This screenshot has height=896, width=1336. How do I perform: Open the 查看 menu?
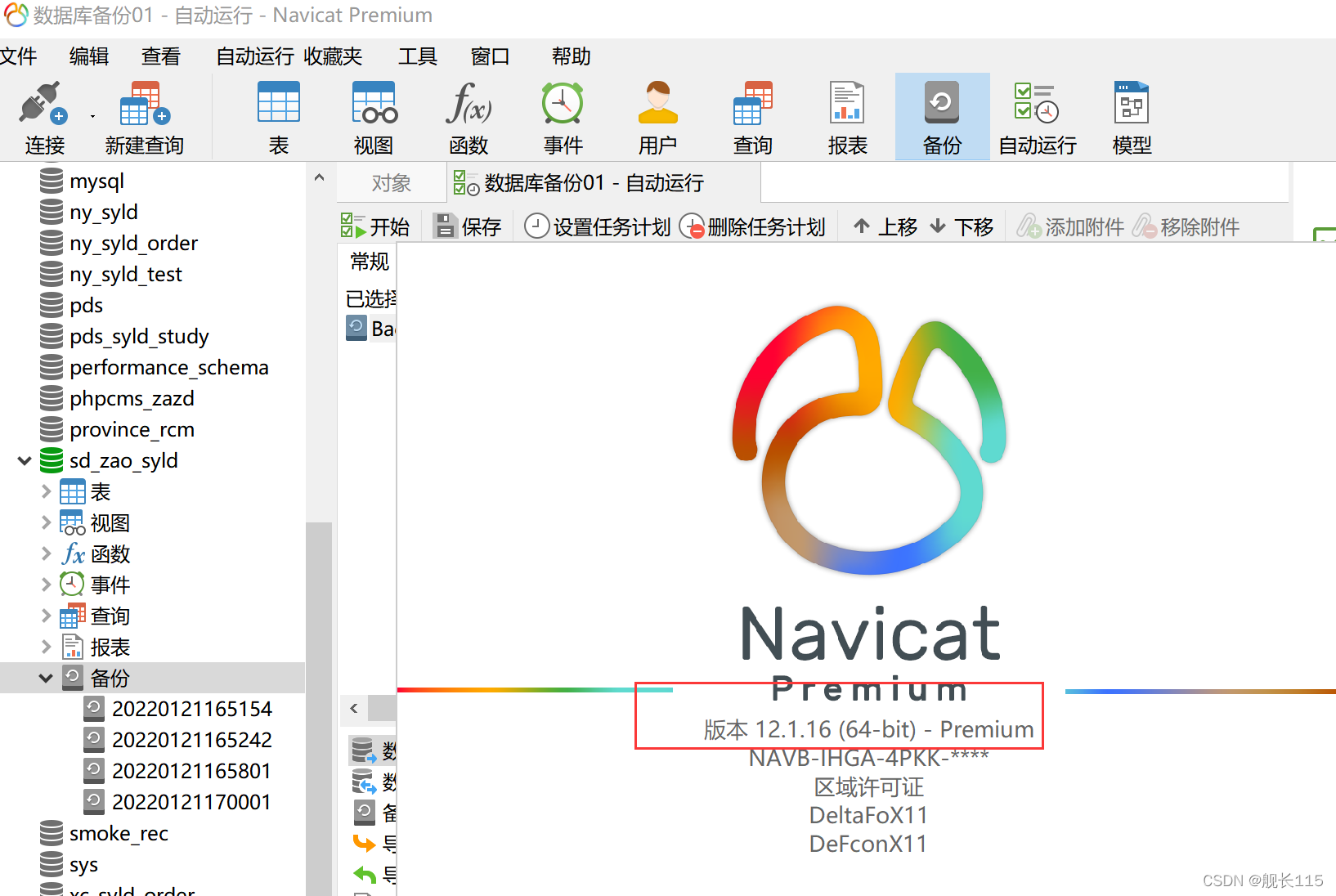tap(161, 56)
